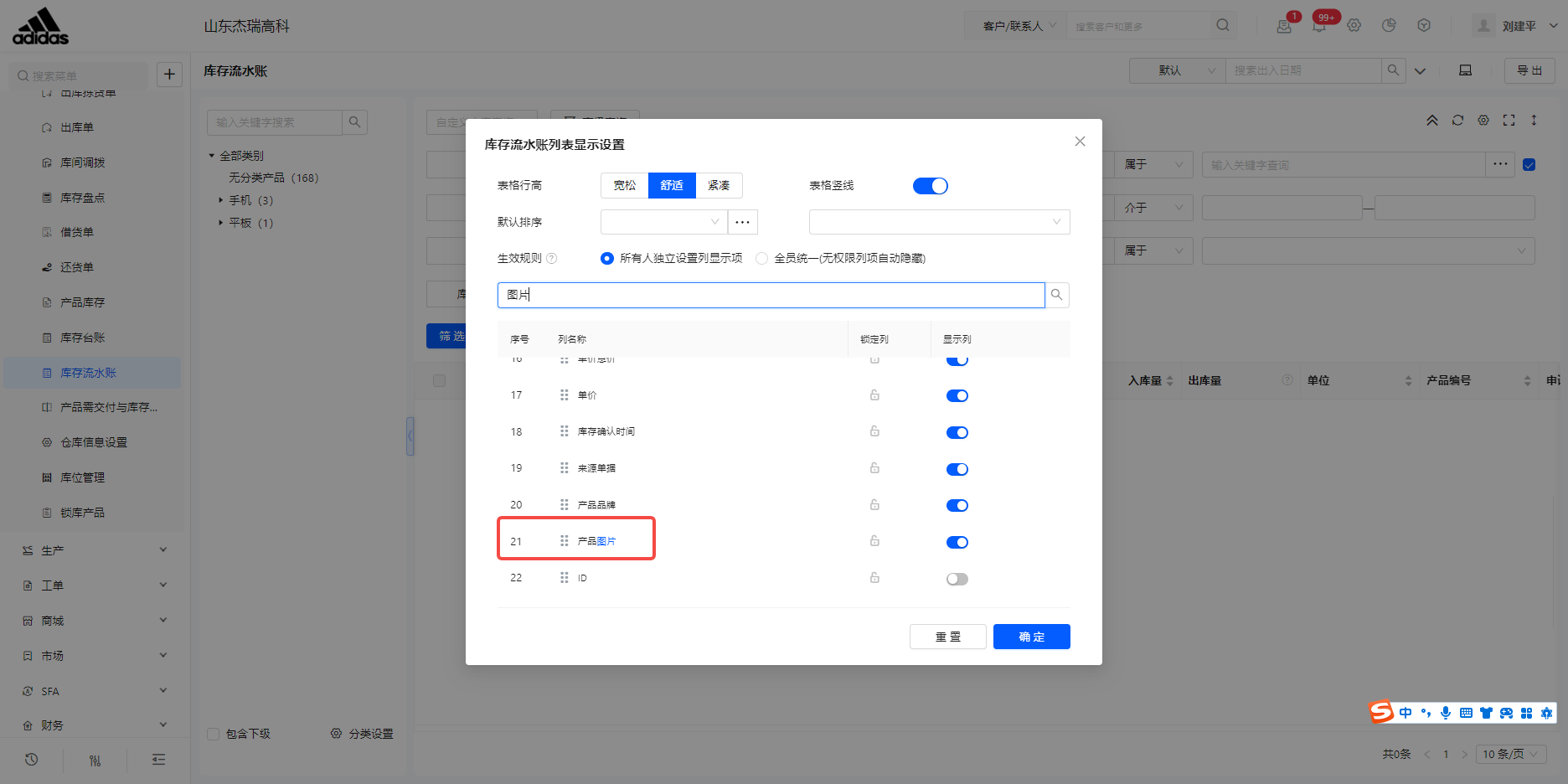Click 确定 to confirm settings
Image resolution: width=1568 pixels, height=784 pixels.
click(1031, 637)
